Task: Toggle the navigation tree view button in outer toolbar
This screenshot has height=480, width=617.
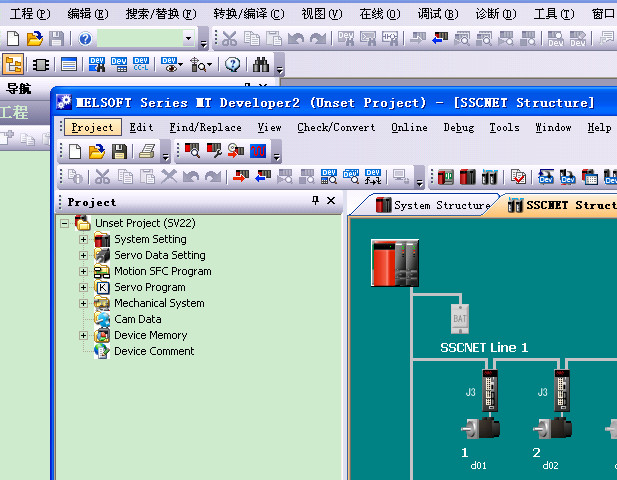Action: pyautogui.click(x=14, y=64)
